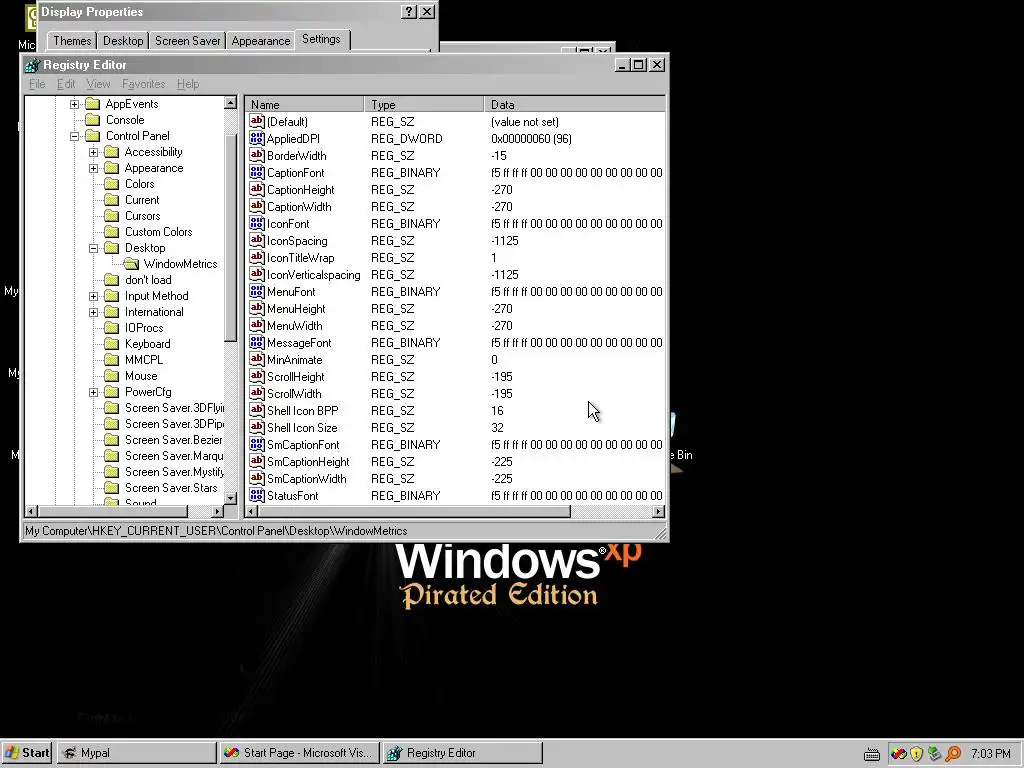Click the AppliedDPI value icon
The height and width of the screenshot is (768, 1024).
pyautogui.click(x=257, y=138)
